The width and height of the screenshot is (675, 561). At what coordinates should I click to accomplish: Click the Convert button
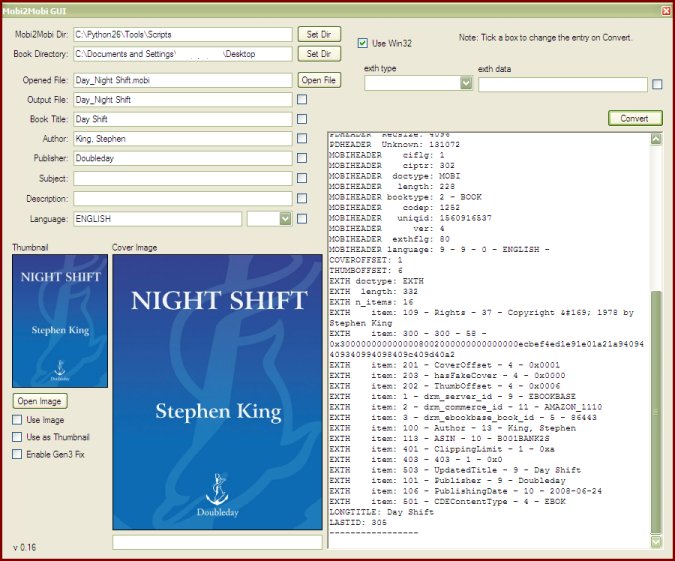click(x=635, y=118)
